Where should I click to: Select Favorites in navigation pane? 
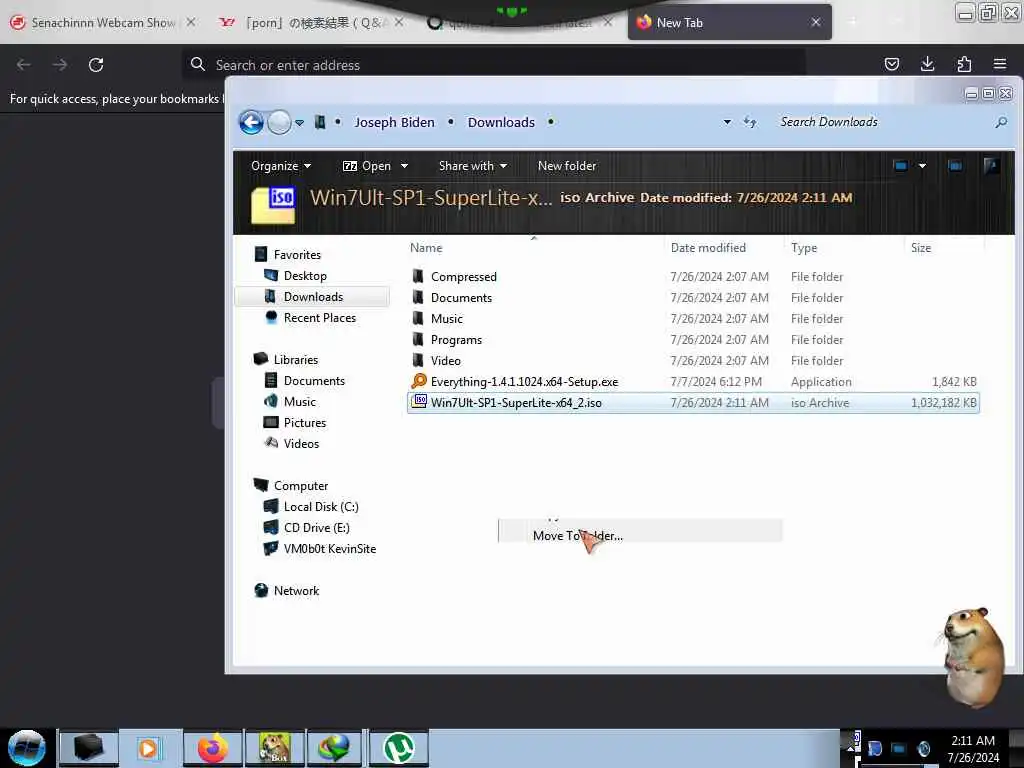click(296, 255)
